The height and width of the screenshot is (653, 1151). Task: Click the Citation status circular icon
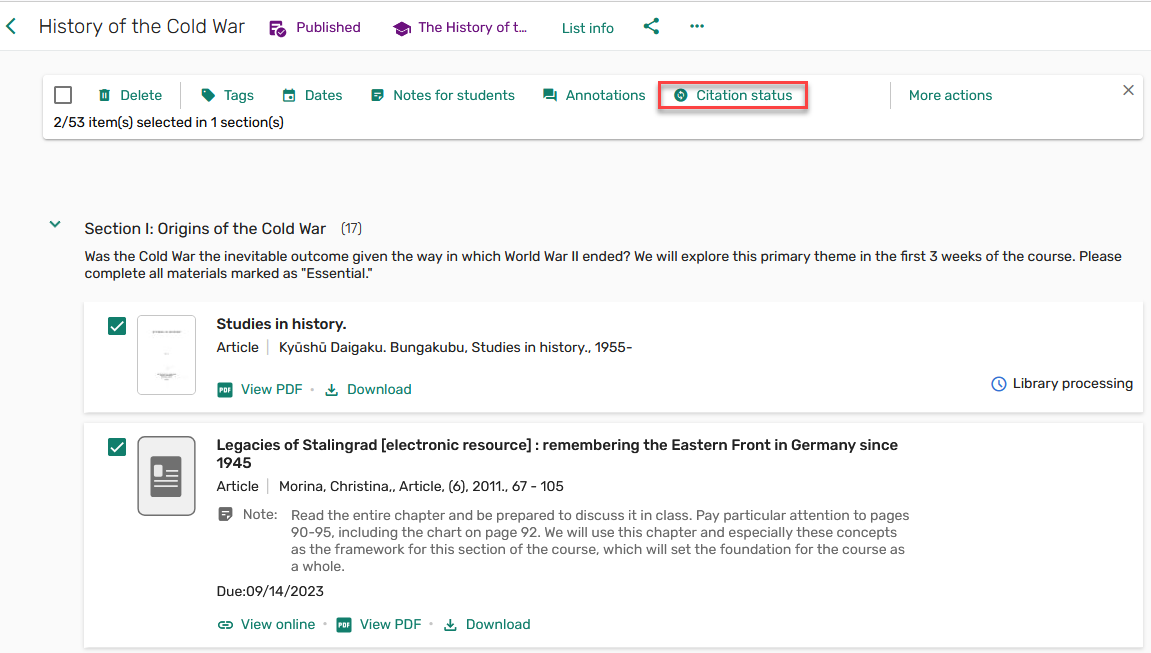pyautogui.click(x=680, y=95)
